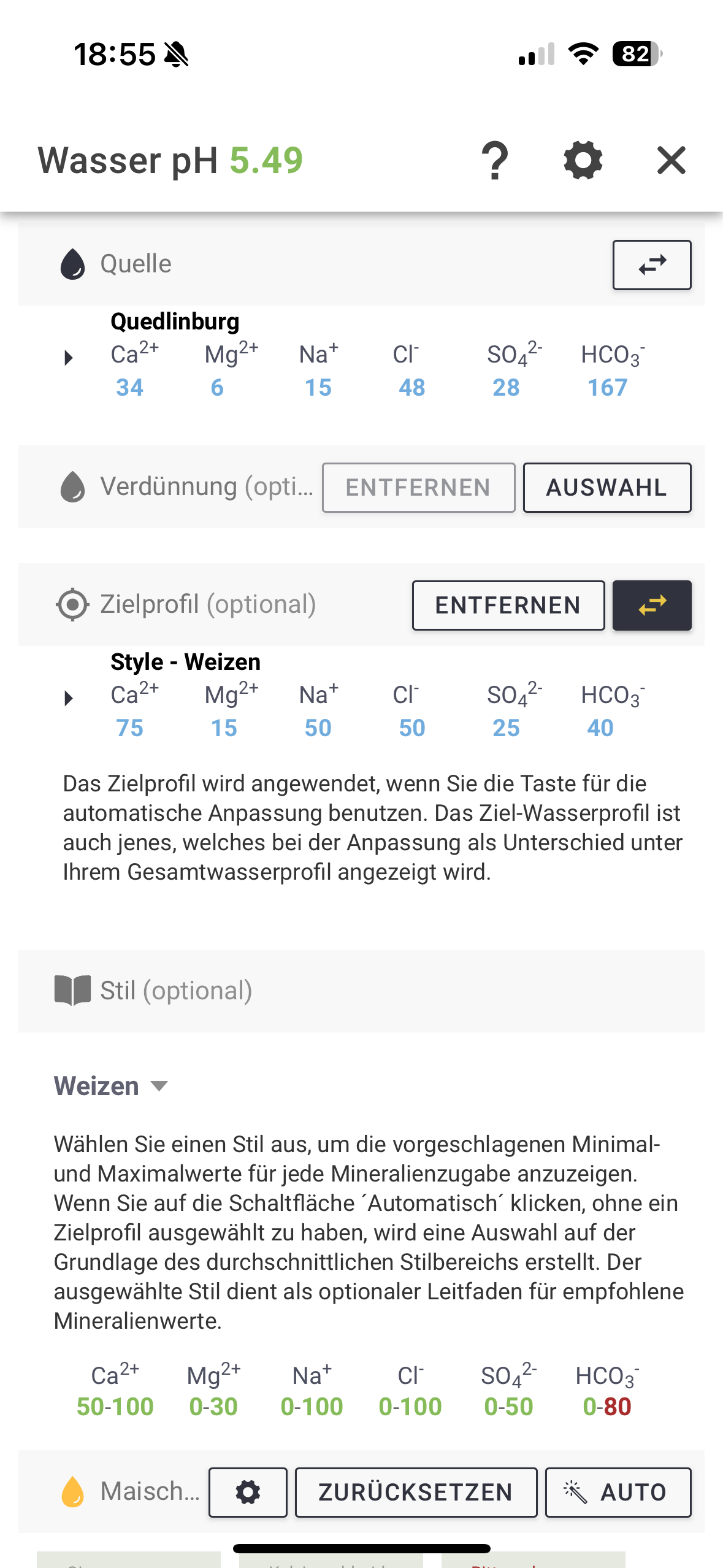Open the Weizen style dropdown

coord(110,1086)
